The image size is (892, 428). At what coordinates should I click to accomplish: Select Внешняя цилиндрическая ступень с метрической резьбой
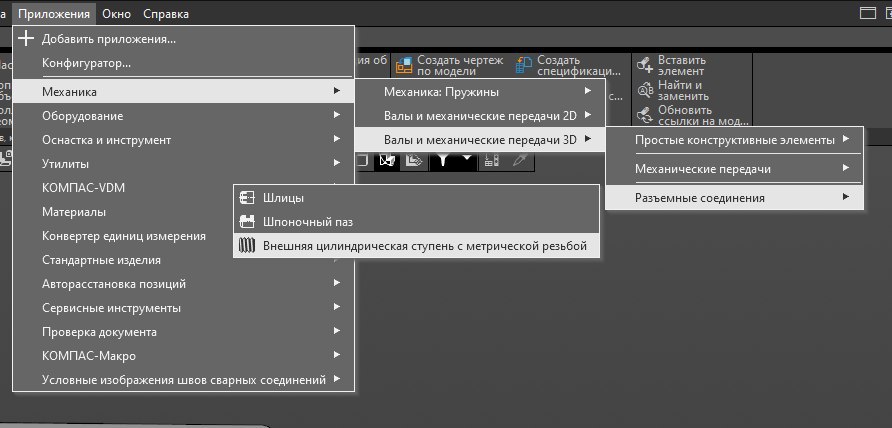(416, 246)
